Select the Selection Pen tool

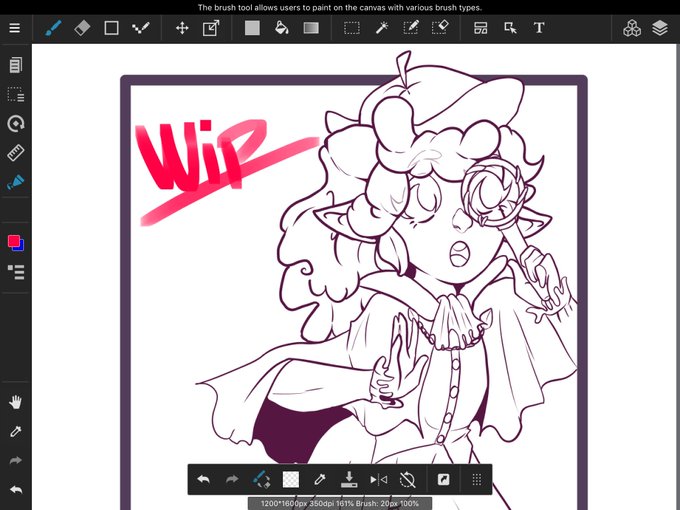[x=411, y=28]
